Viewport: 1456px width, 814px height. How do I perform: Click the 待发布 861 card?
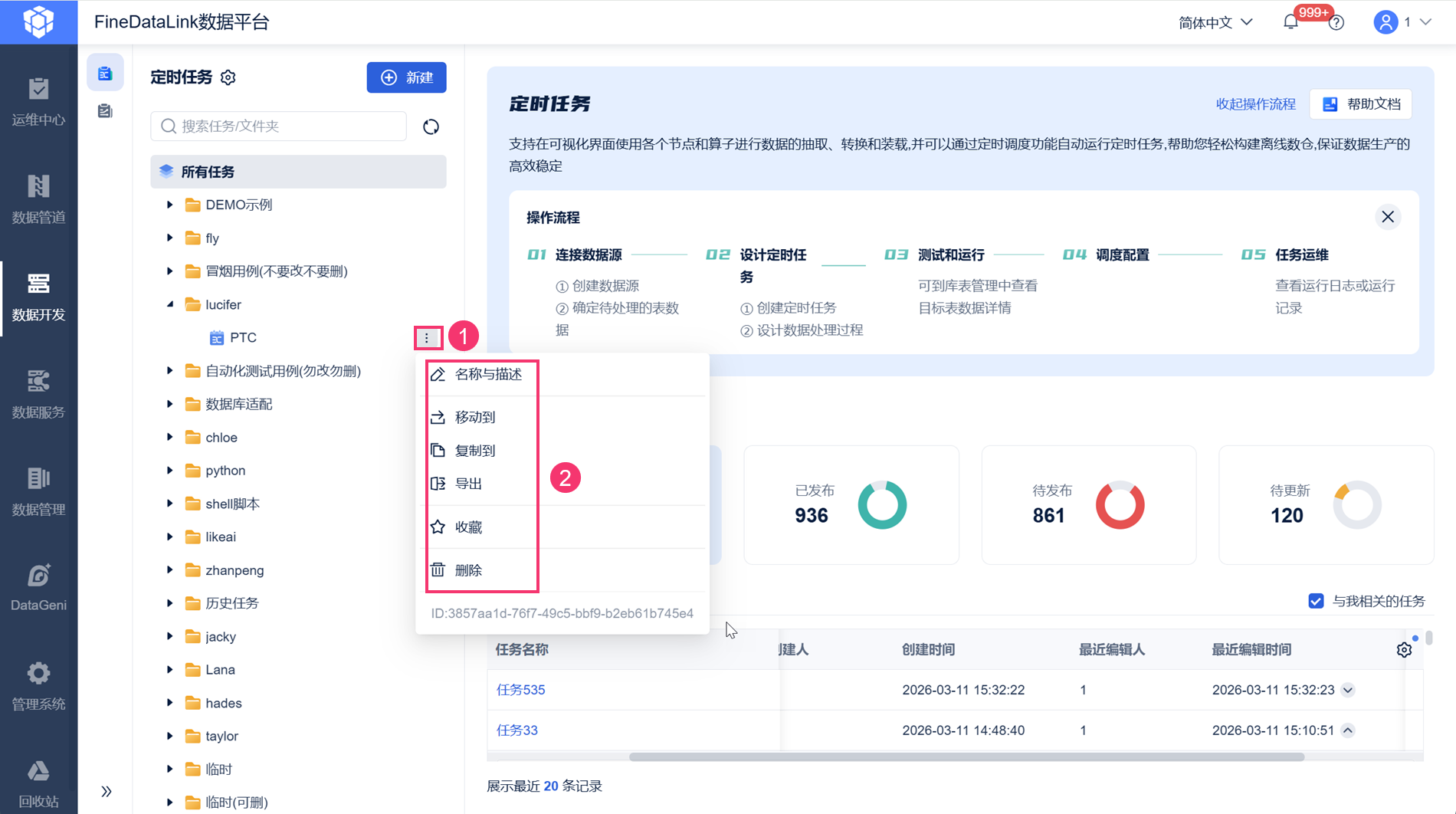[1089, 505]
